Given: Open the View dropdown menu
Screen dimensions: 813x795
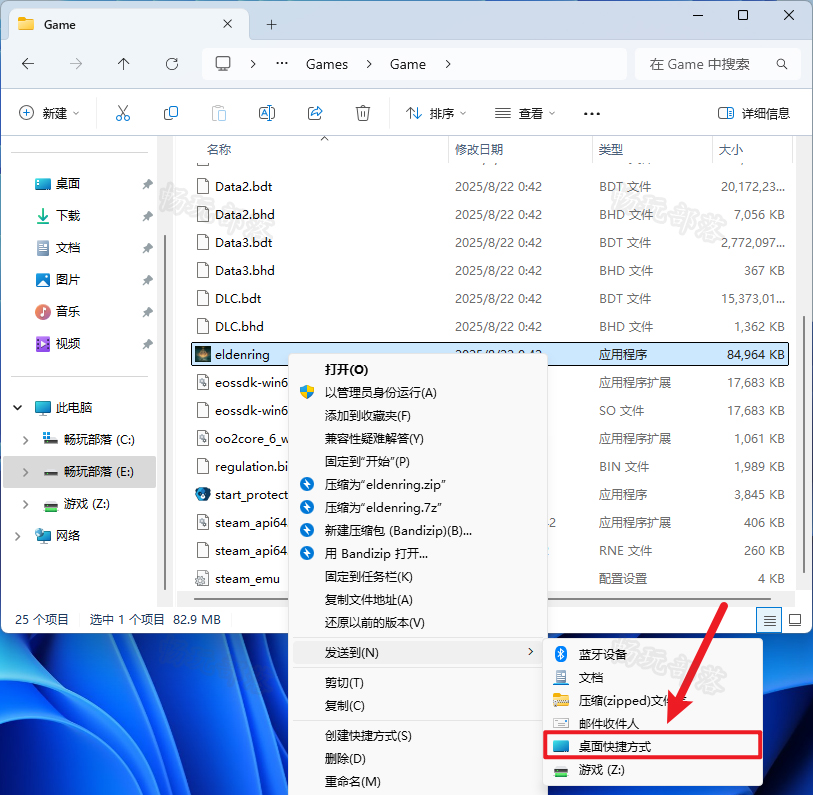Looking at the screenshot, I should [x=525, y=113].
